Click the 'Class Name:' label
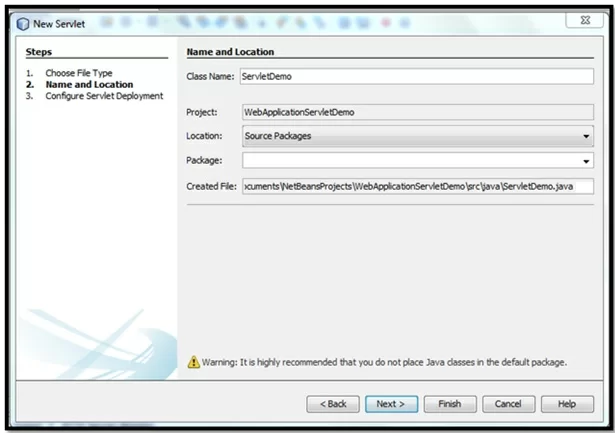615x433 pixels. (210, 76)
